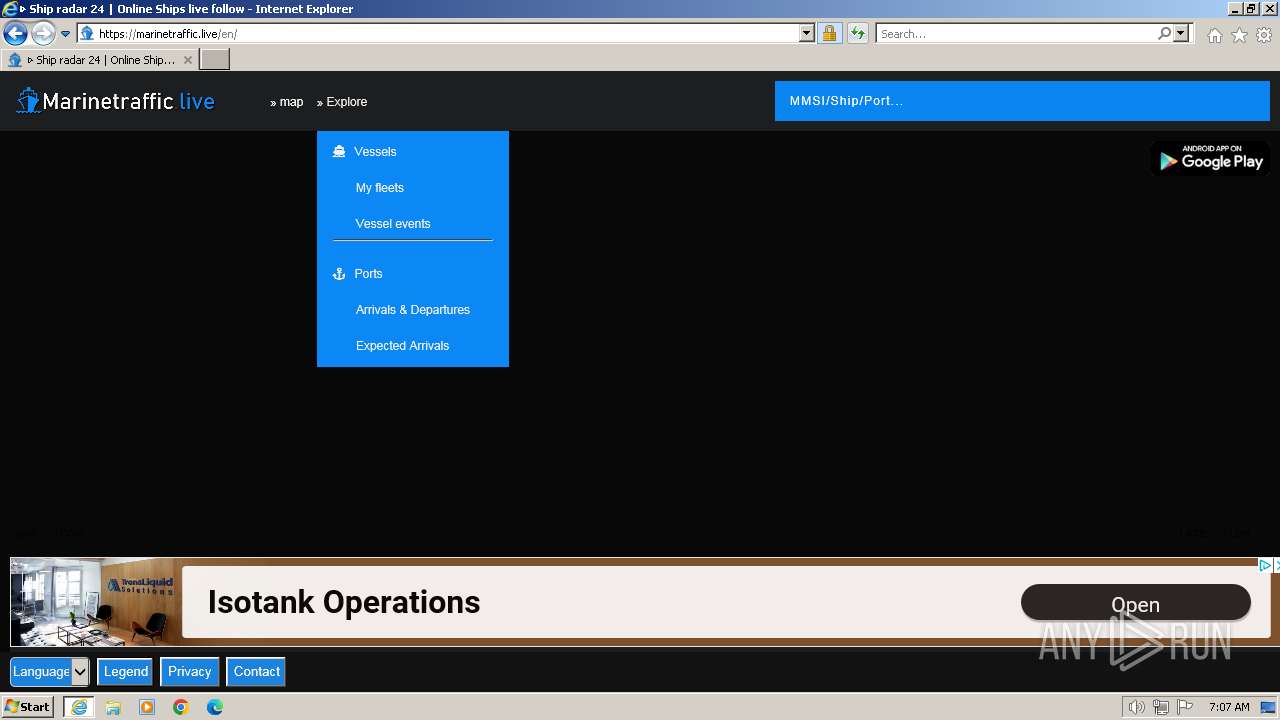Open Vessel events from the dropdown
Screen dimensions: 1280x720
click(393, 224)
